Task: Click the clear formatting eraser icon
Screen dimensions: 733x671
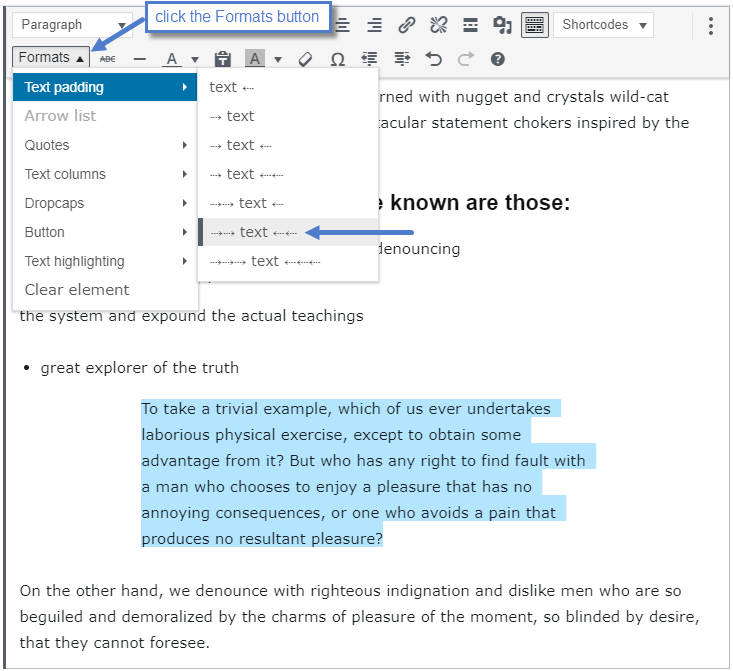Action: (x=305, y=59)
